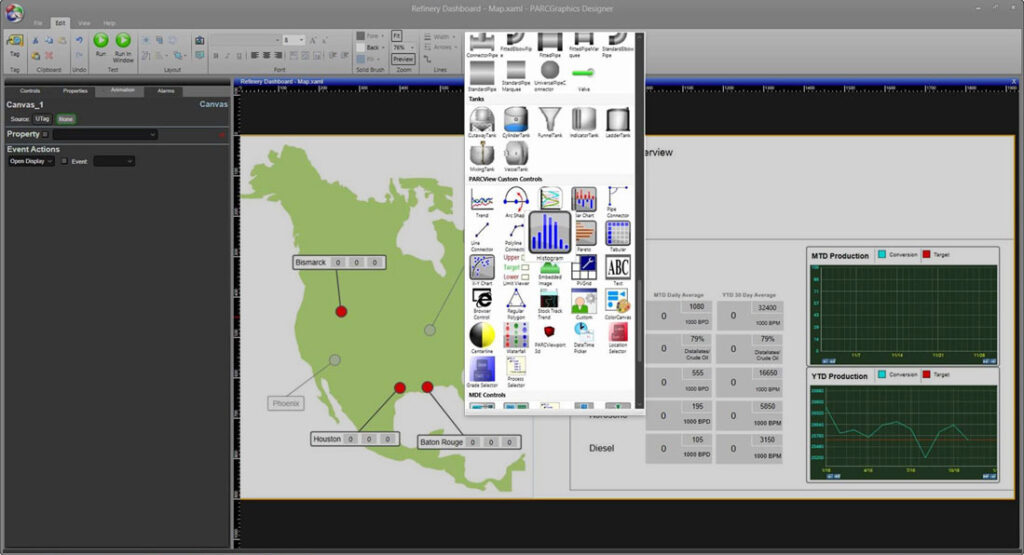Choose the X-Y Chart control
Screen dimensions: 1024x555
click(482, 268)
